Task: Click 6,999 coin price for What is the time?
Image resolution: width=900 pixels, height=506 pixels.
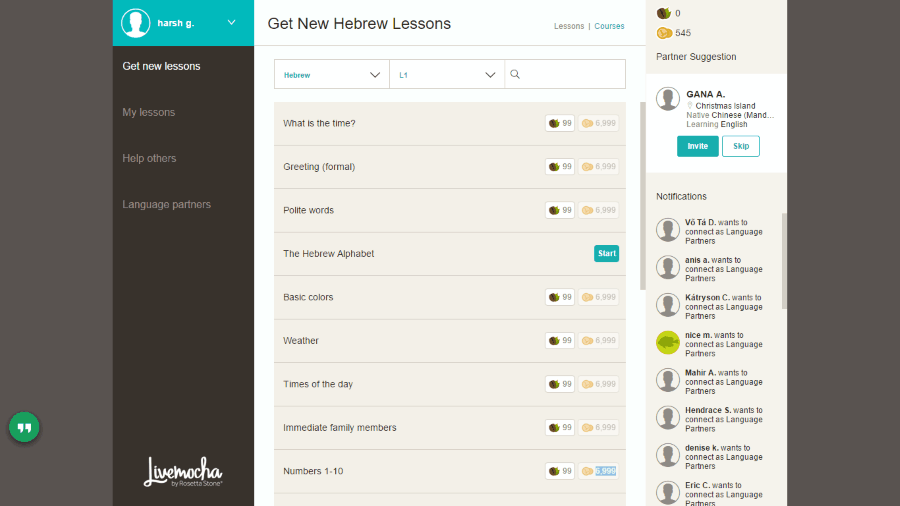Action: 598,123
